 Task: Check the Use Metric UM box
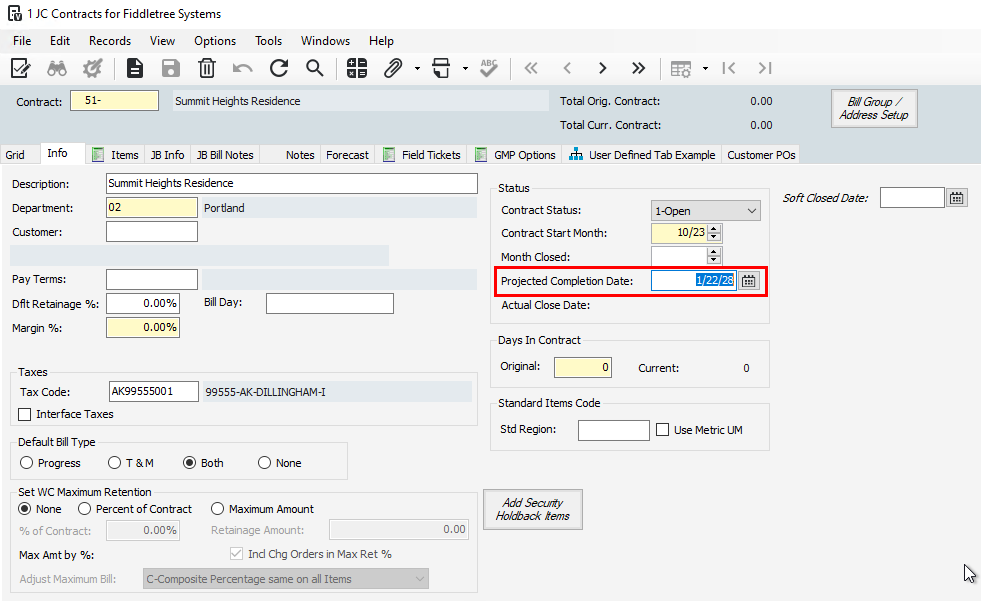663,430
